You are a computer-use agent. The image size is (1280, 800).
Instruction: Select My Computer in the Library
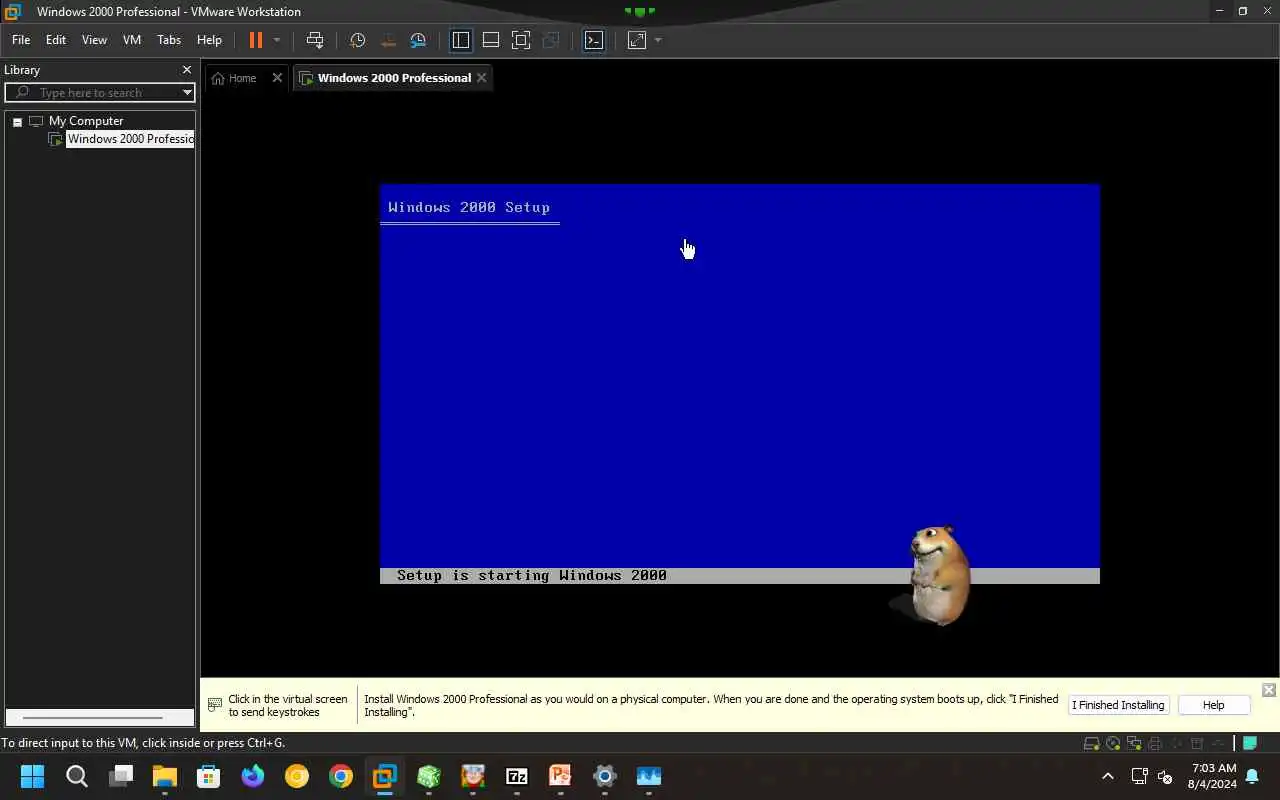tap(86, 121)
